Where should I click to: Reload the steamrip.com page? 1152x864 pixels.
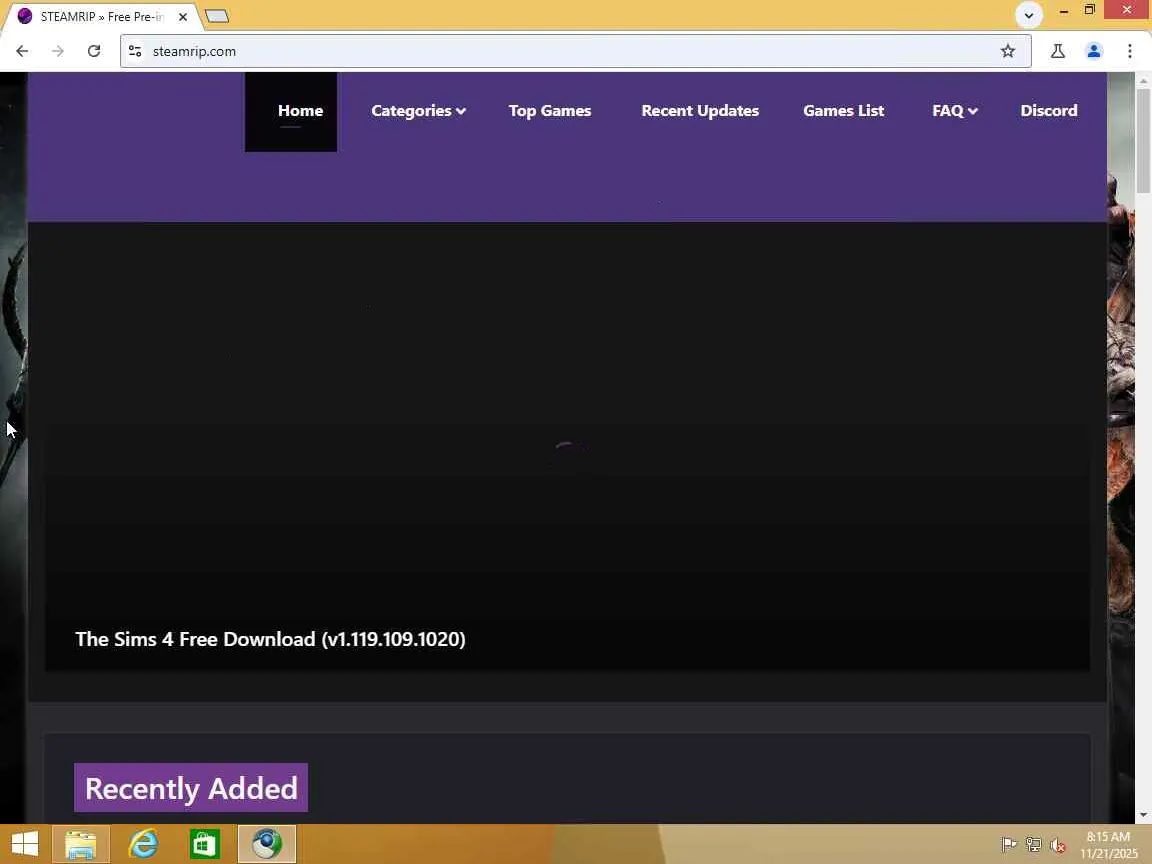(94, 51)
